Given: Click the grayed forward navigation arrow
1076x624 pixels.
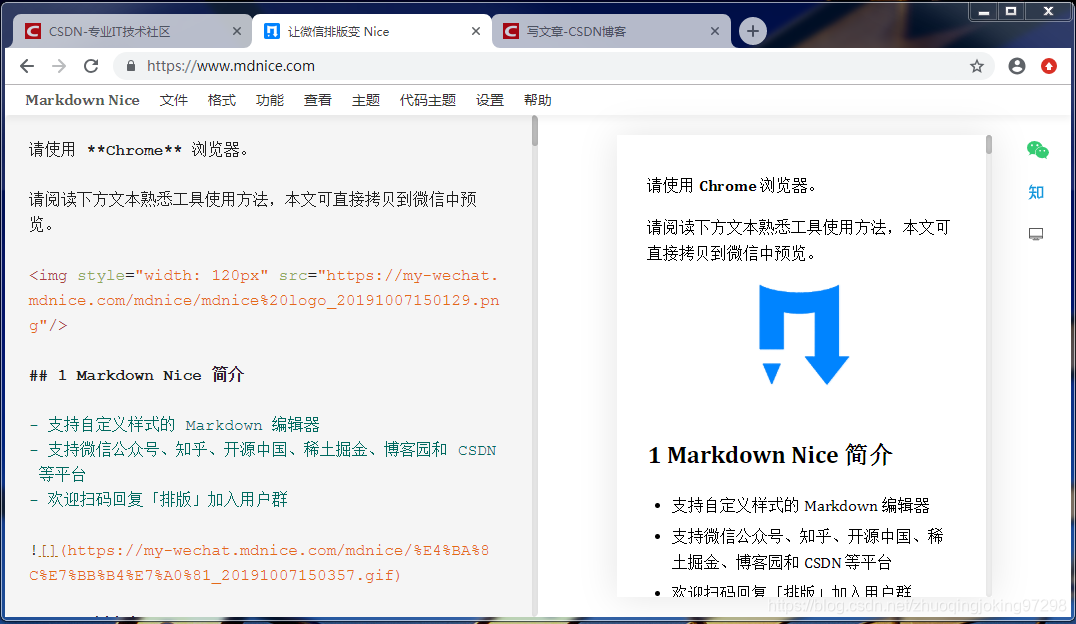Looking at the screenshot, I should click(x=59, y=65).
